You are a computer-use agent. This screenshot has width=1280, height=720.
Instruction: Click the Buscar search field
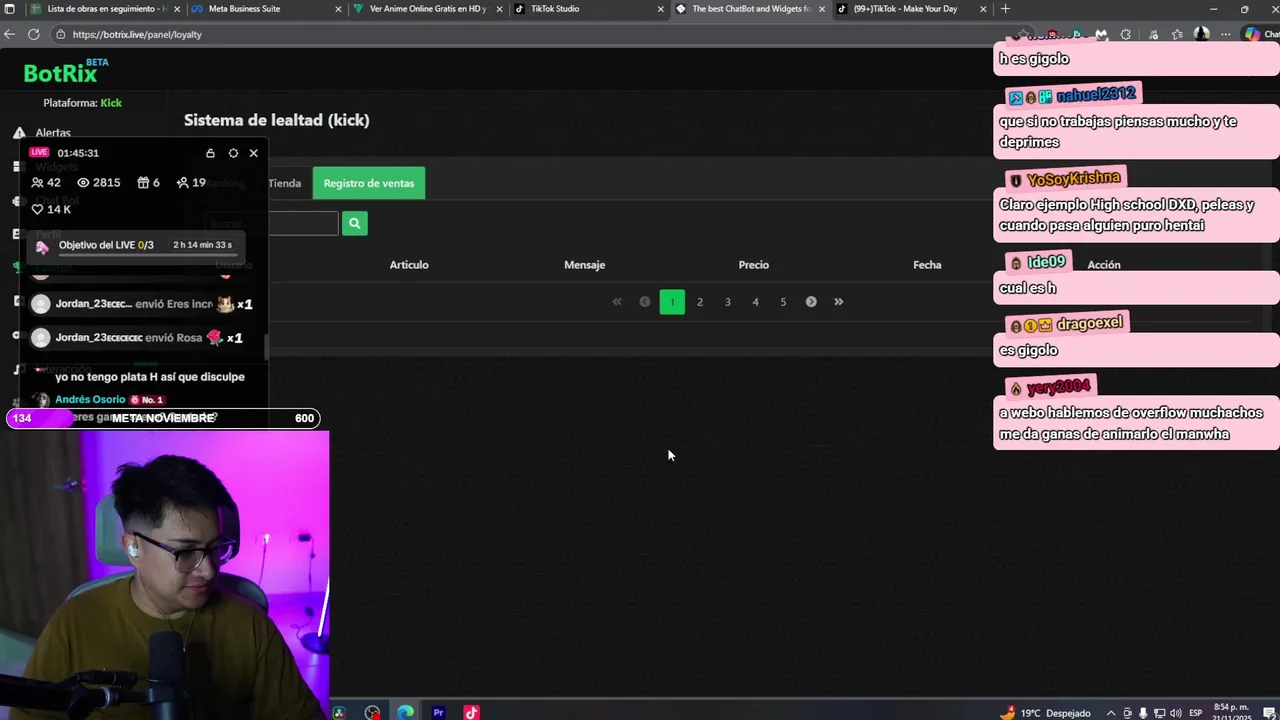(272, 224)
